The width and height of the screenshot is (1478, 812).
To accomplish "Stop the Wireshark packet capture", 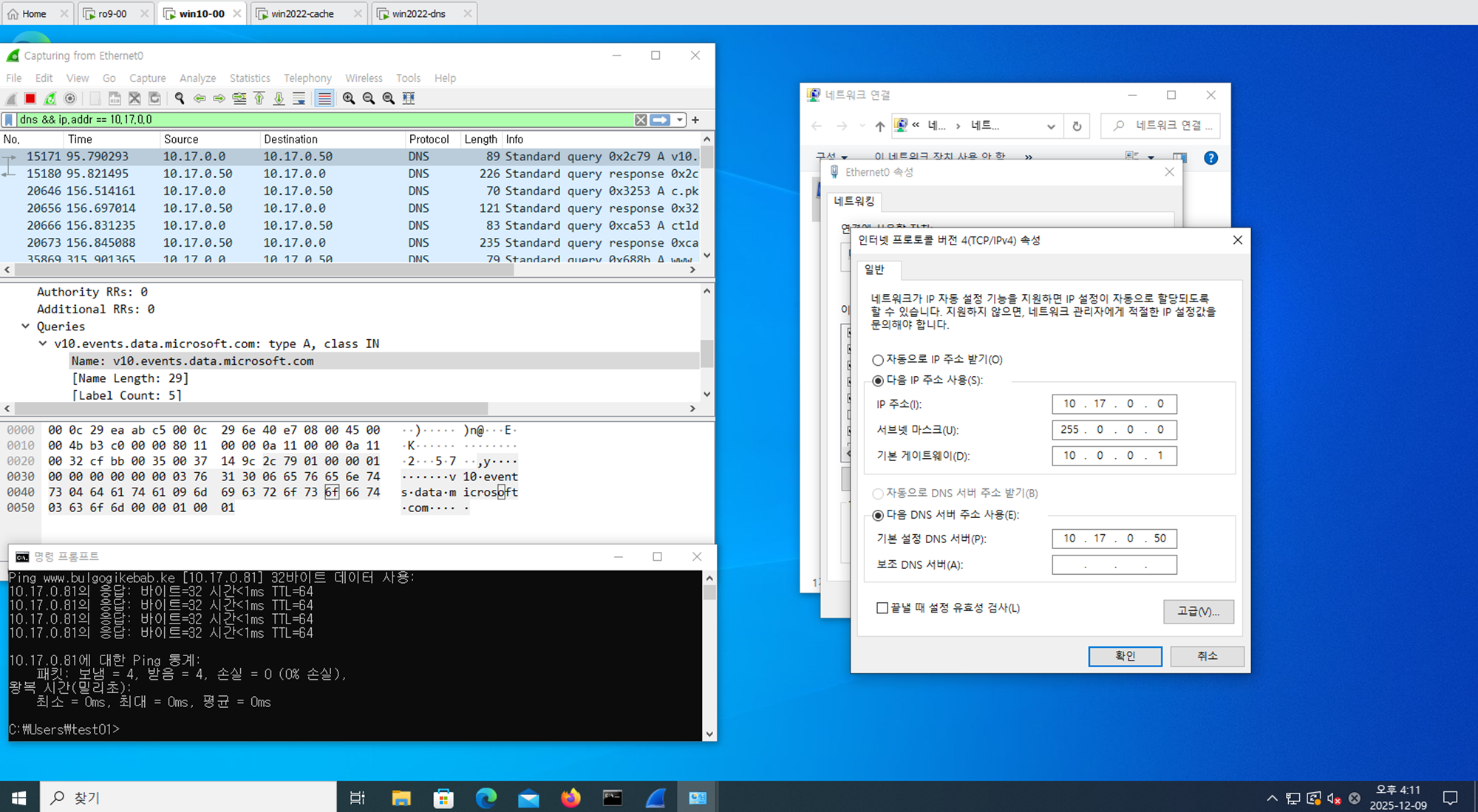I will point(30,98).
